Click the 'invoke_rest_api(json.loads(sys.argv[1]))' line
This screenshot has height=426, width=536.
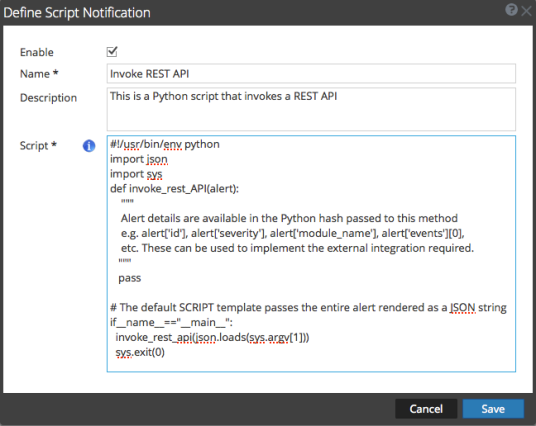click(x=212, y=337)
